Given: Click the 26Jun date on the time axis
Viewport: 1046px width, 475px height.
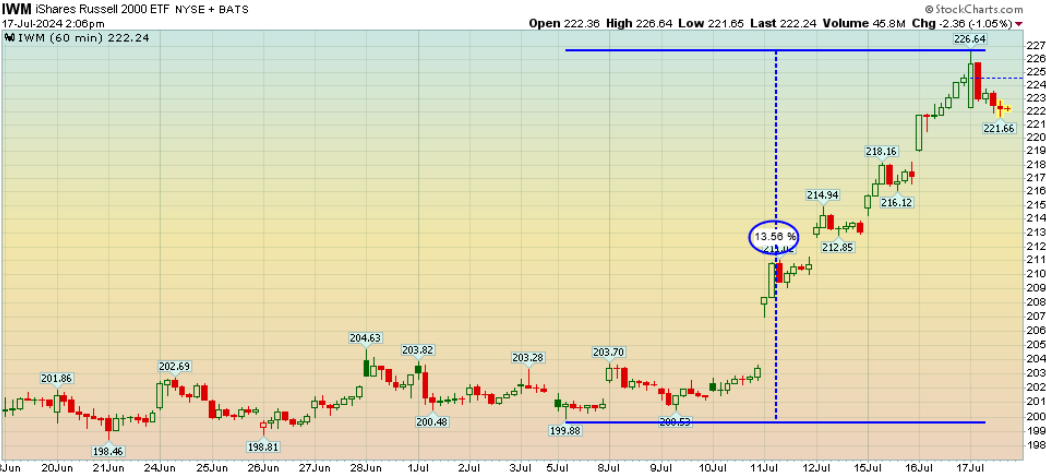Looking at the screenshot, I should (x=264, y=467).
